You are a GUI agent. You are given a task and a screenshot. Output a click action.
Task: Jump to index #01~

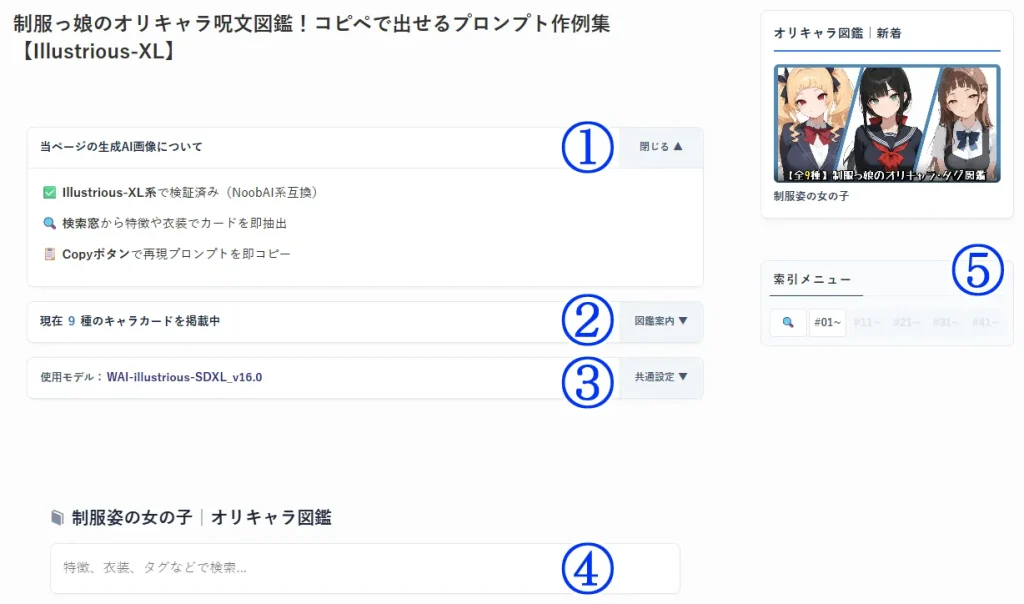827,323
